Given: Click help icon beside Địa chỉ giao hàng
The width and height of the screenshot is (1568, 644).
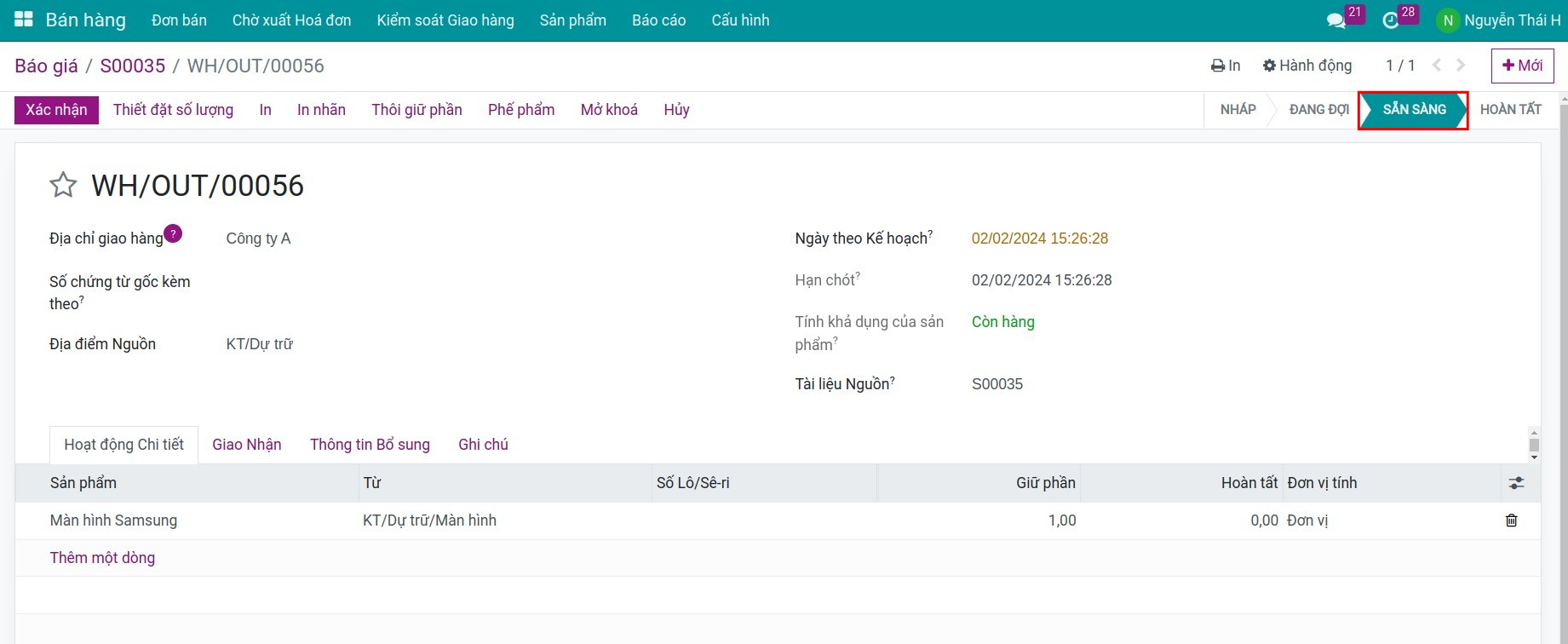Looking at the screenshot, I should [173, 233].
